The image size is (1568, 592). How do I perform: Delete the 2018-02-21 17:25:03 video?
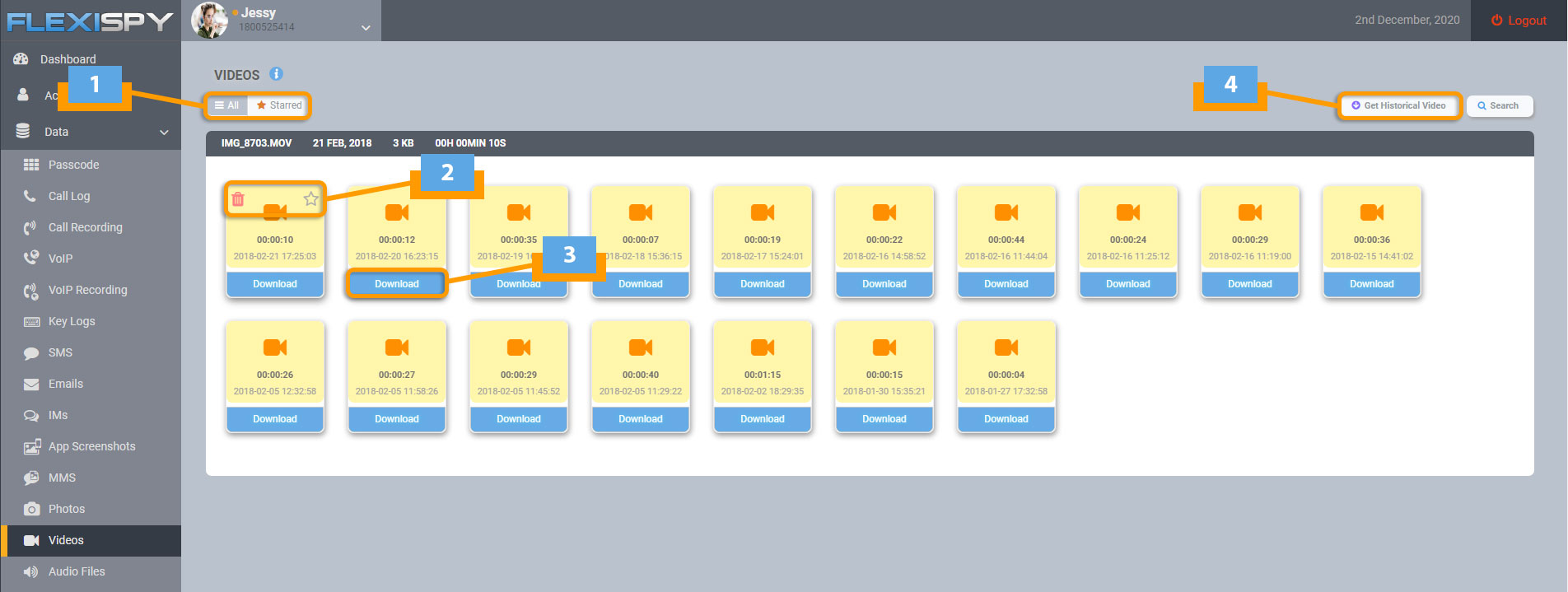(x=238, y=199)
